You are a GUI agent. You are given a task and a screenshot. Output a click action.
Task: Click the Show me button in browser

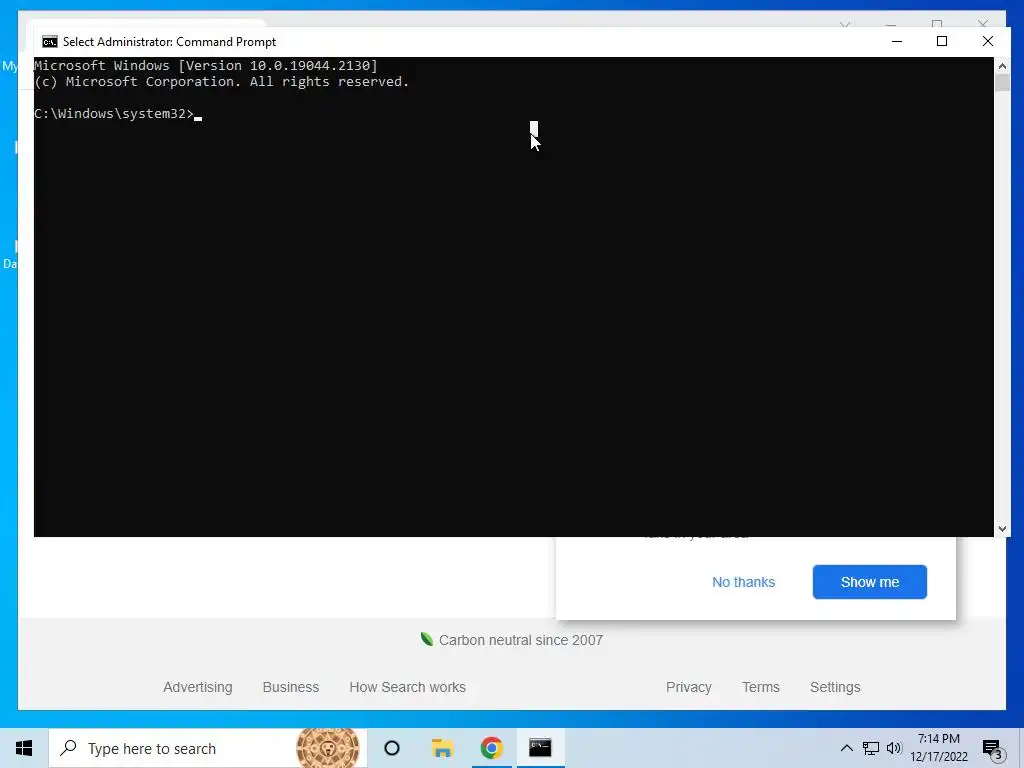[870, 582]
